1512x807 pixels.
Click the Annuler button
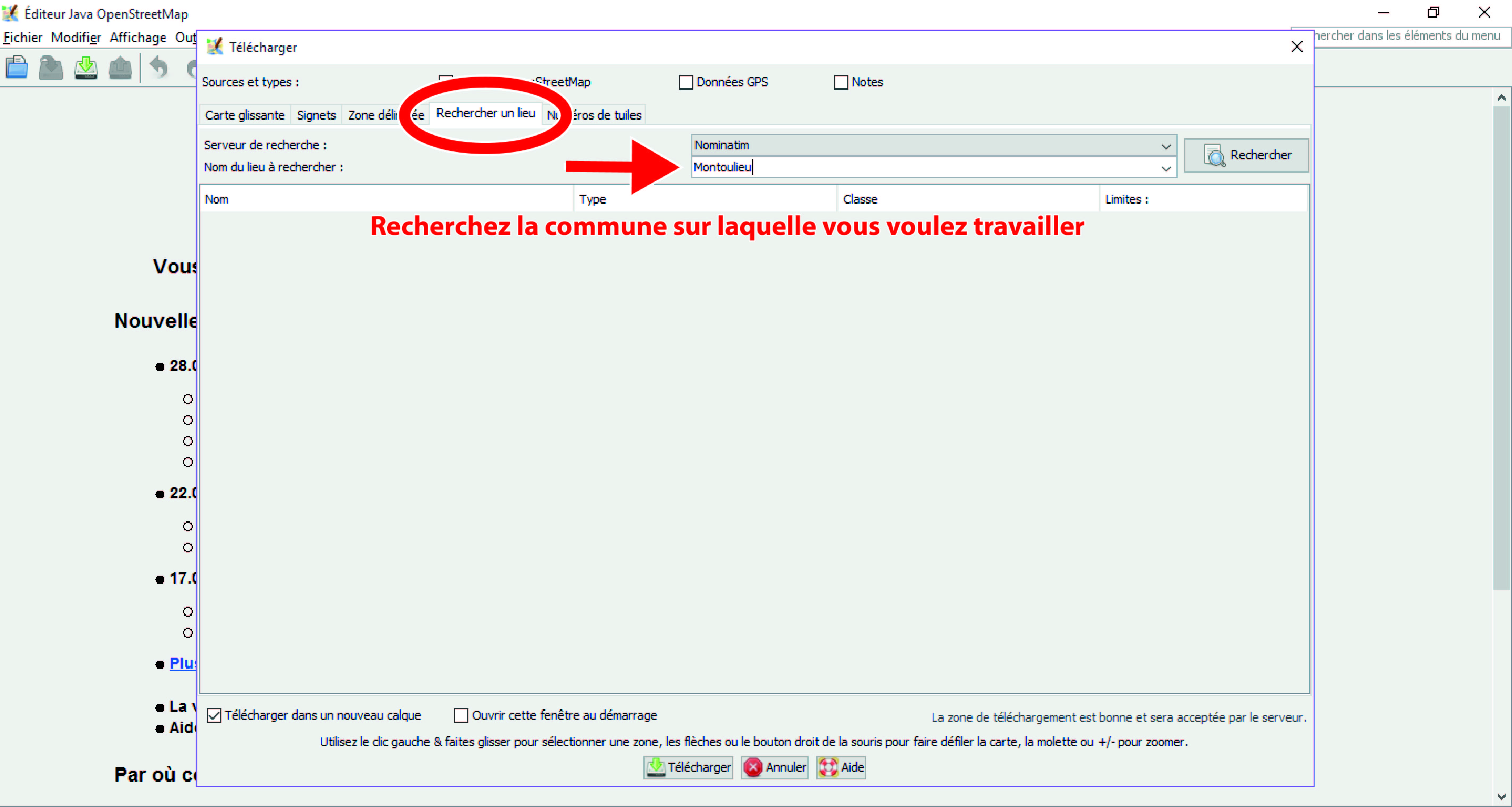point(774,767)
